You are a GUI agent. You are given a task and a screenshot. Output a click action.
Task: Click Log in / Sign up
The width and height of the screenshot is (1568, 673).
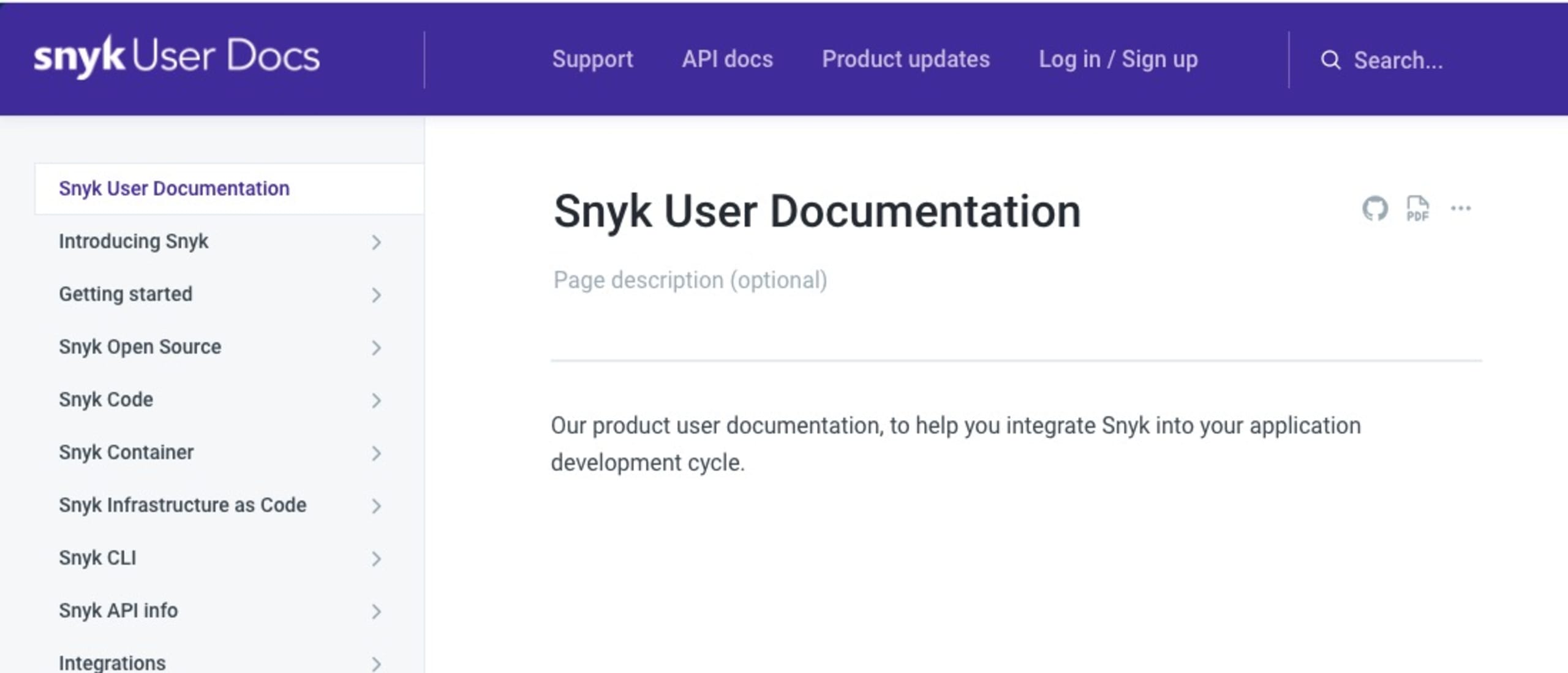[1118, 59]
